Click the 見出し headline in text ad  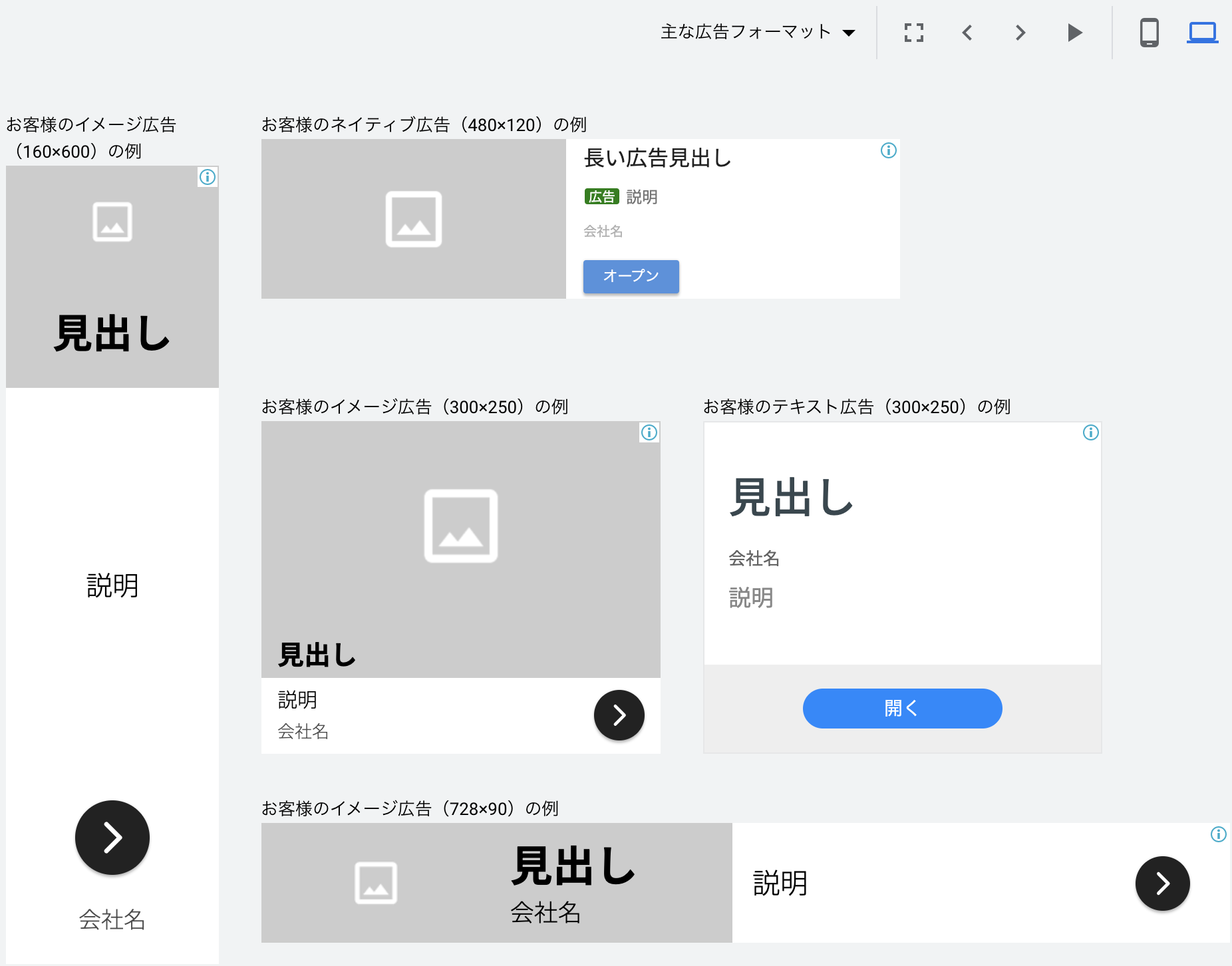pyautogui.click(x=790, y=497)
